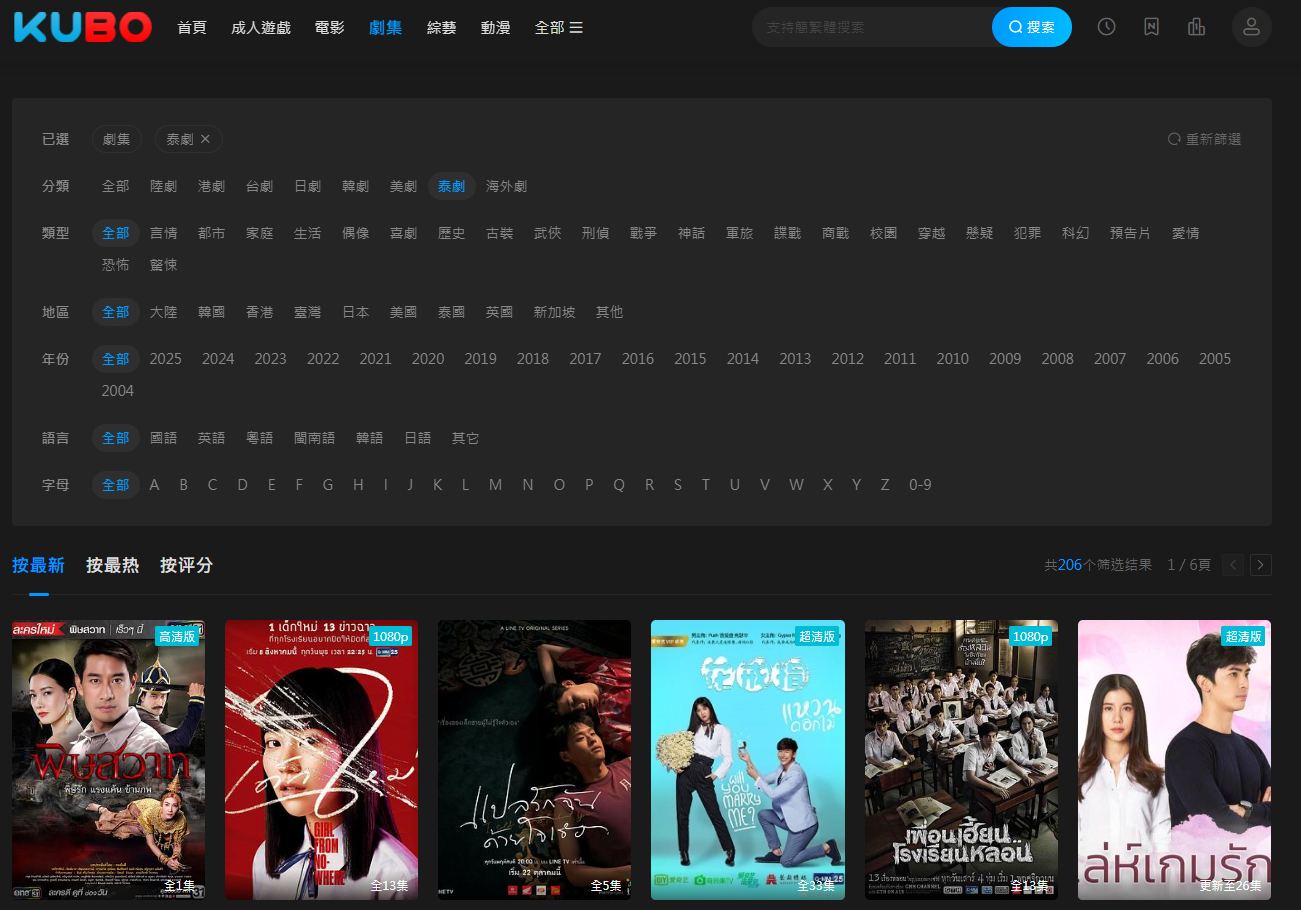
Task: Select 國語 language filter option
Action: (x=163, y=438)
